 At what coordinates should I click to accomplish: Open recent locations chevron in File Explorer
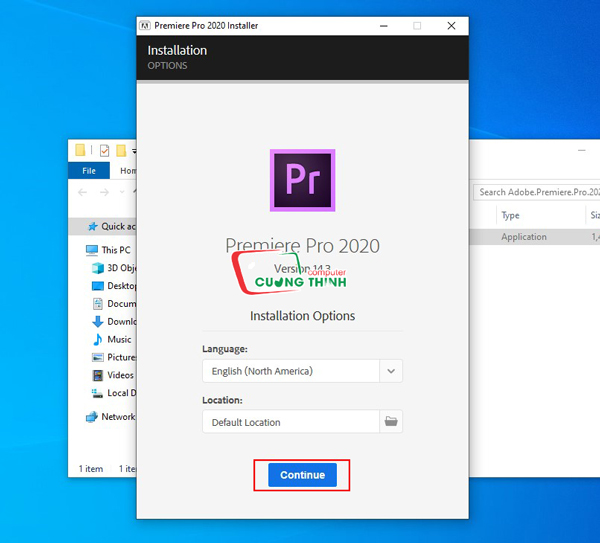(x=122, y=192)
